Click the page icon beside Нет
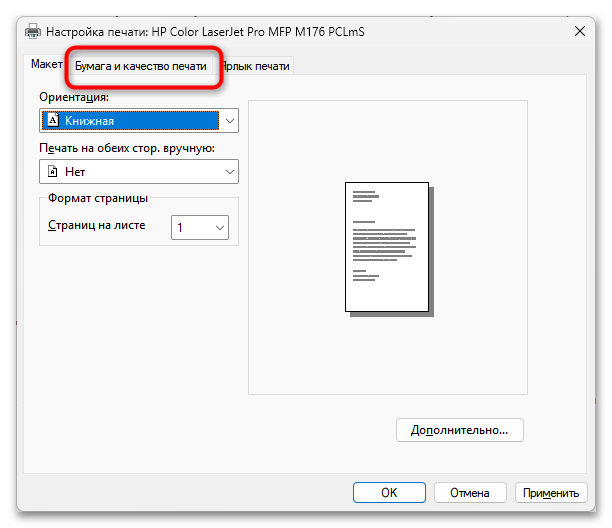This screenshot has height=528, width=612. [52, 171]
